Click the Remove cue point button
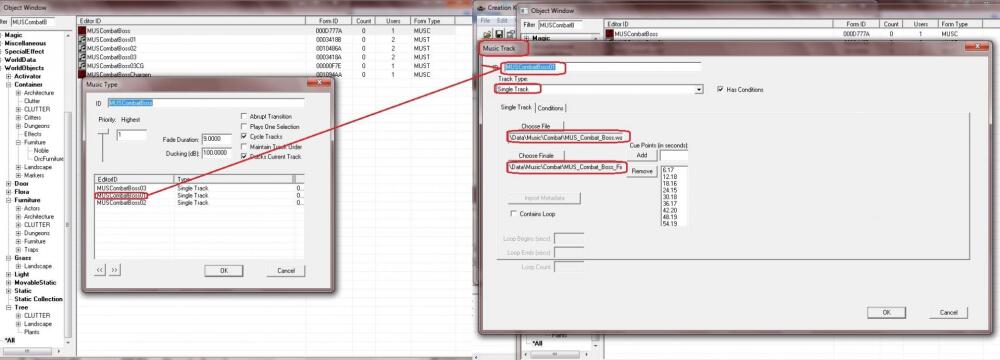The height and width of the screenshot is (360, 1000). click(x=642, y=171)
